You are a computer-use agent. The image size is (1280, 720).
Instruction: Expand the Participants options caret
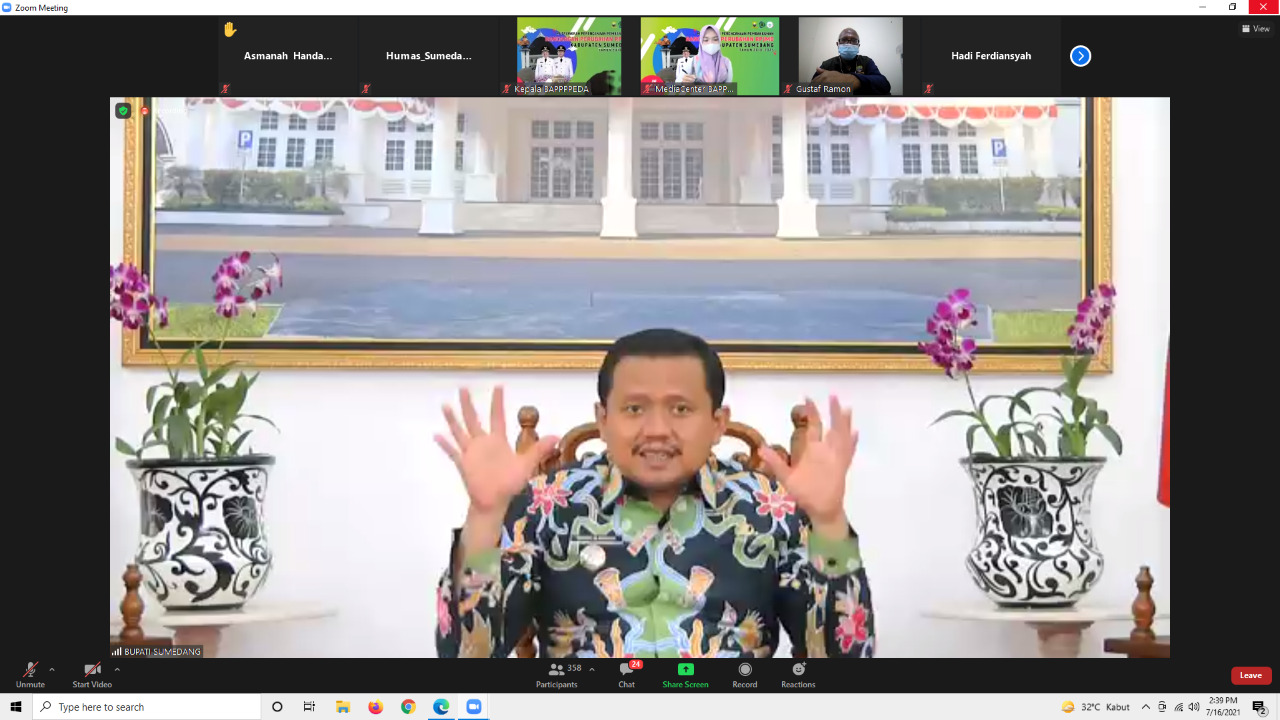tap(592, 669)
